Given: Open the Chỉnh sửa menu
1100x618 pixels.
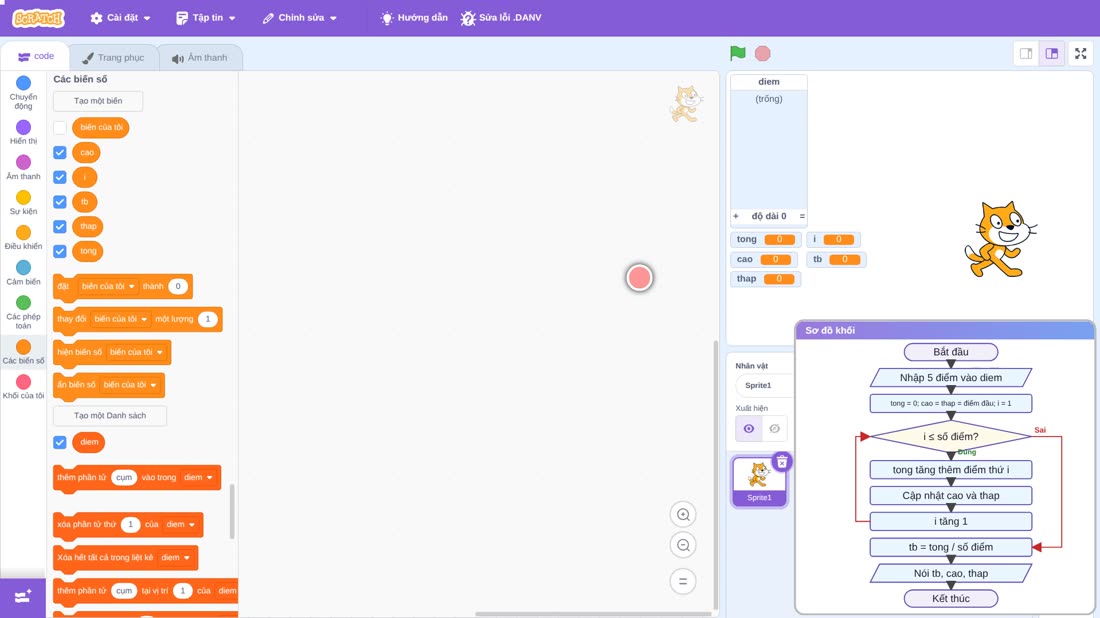Looking at the screenshot, I should pos(300,18).
